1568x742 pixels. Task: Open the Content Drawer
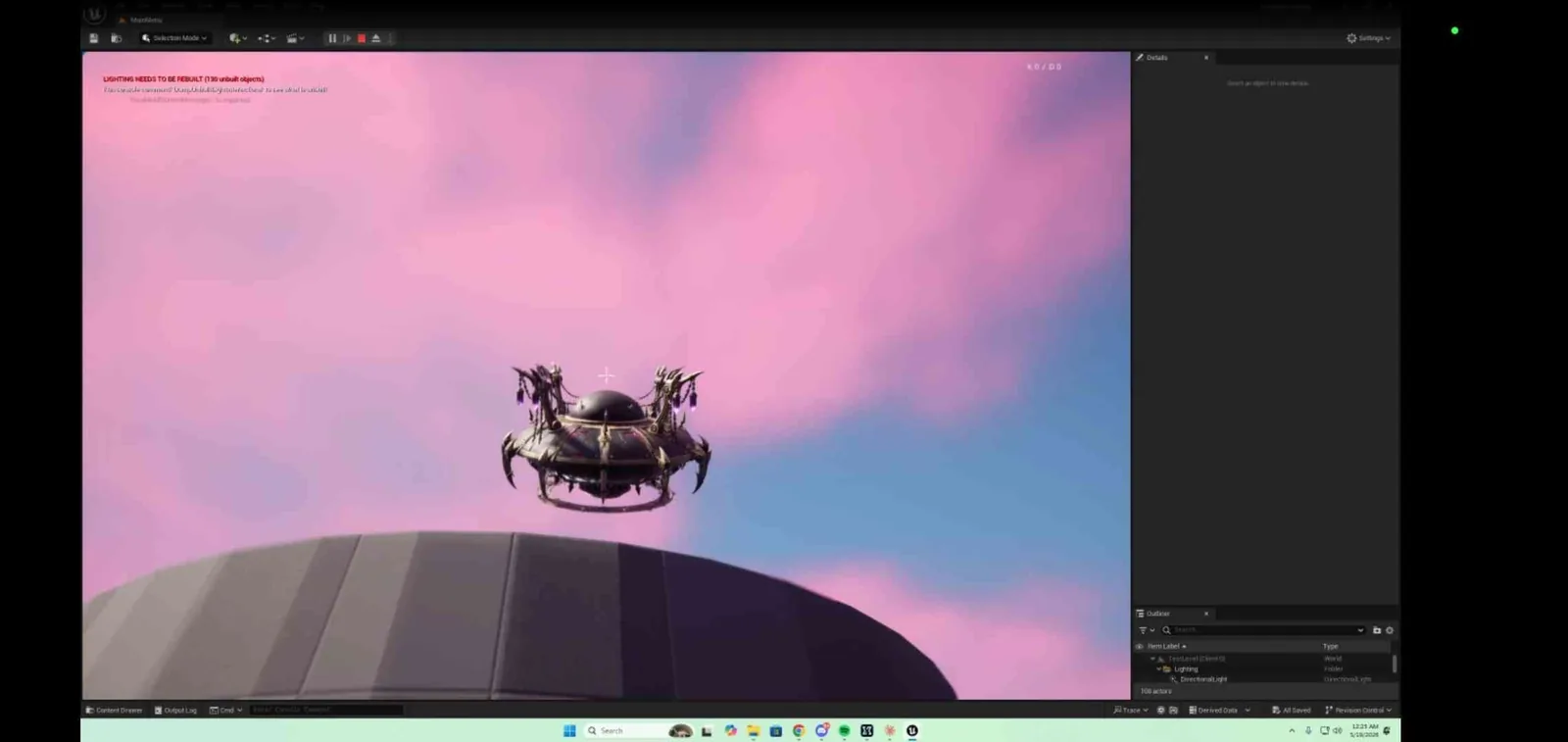point(115,710)
